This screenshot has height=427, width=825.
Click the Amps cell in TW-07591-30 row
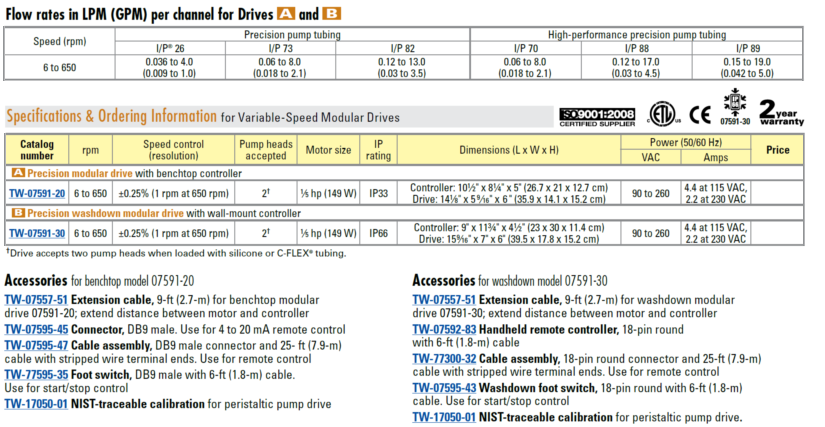click(x=716, y=233)
